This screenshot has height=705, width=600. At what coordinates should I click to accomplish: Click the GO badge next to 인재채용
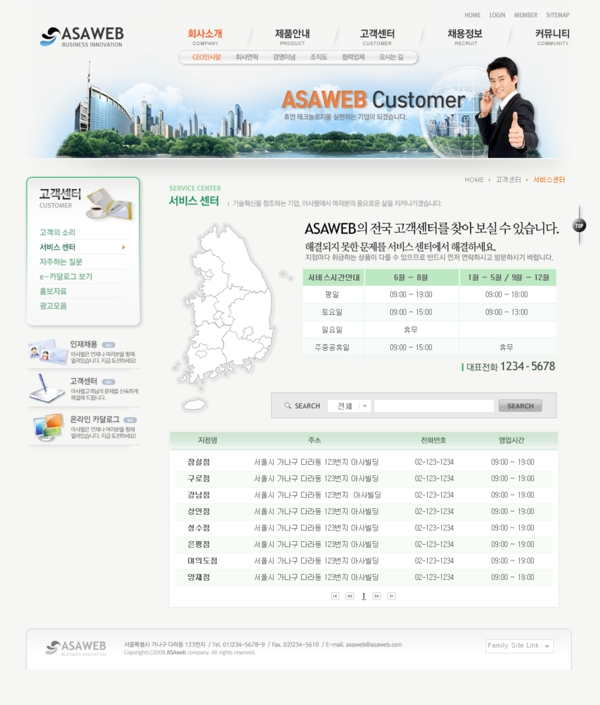pyautogui.click(x=108, y=345)
